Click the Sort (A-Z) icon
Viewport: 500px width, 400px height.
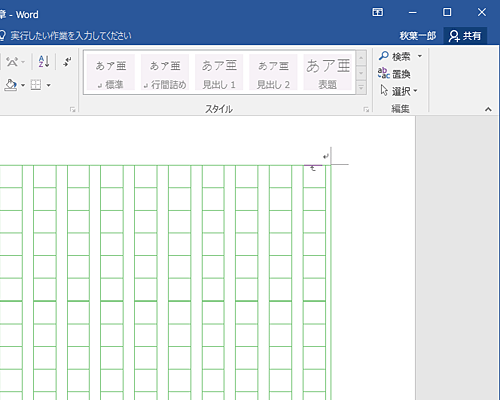coord(44,62)
